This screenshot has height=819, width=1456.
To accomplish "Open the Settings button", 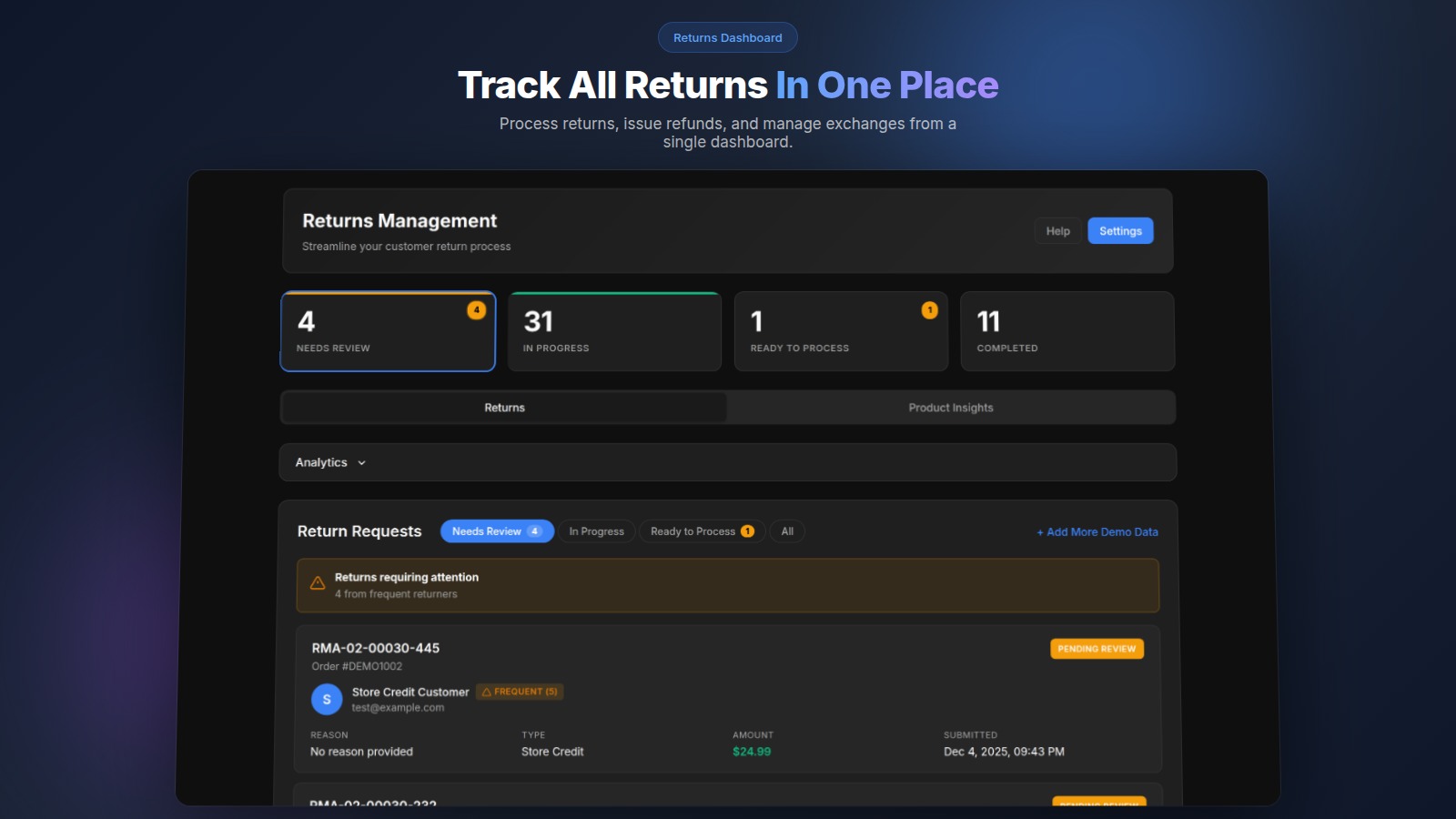I will click(x=1120, y=231).
